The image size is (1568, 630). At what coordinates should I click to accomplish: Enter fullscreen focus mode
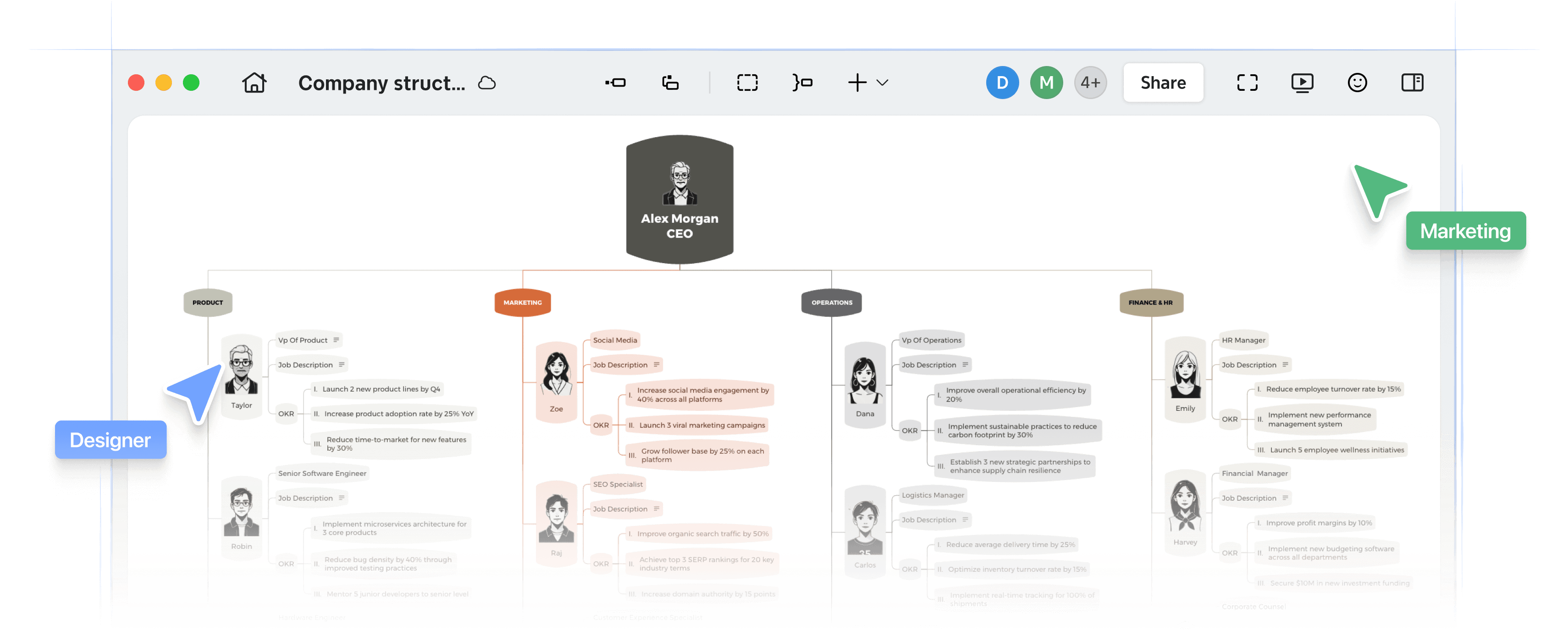[x=1247, y=82]
